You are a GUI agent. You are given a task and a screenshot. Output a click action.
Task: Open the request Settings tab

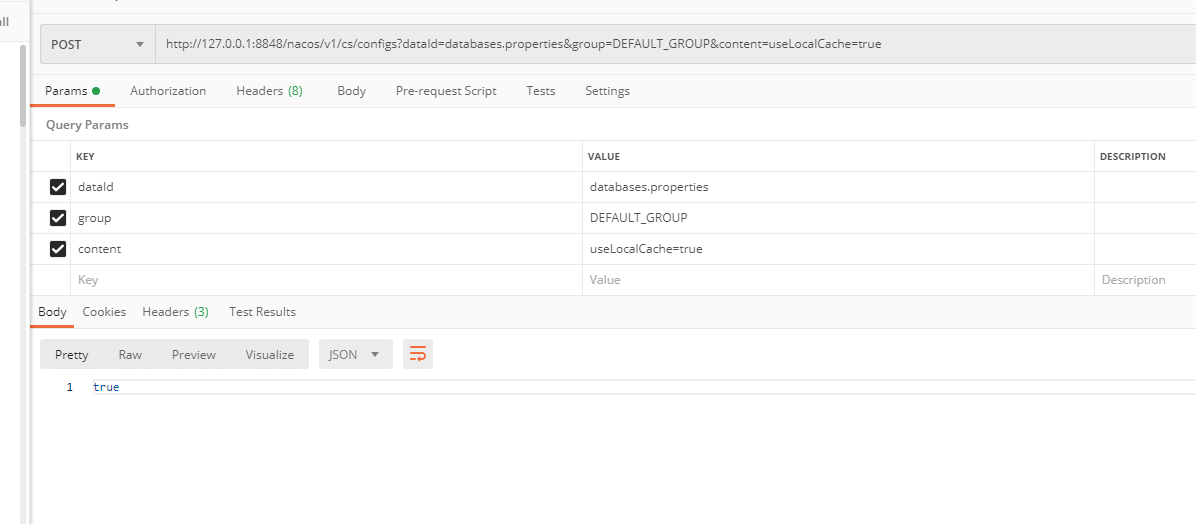(x=607, y=91)
